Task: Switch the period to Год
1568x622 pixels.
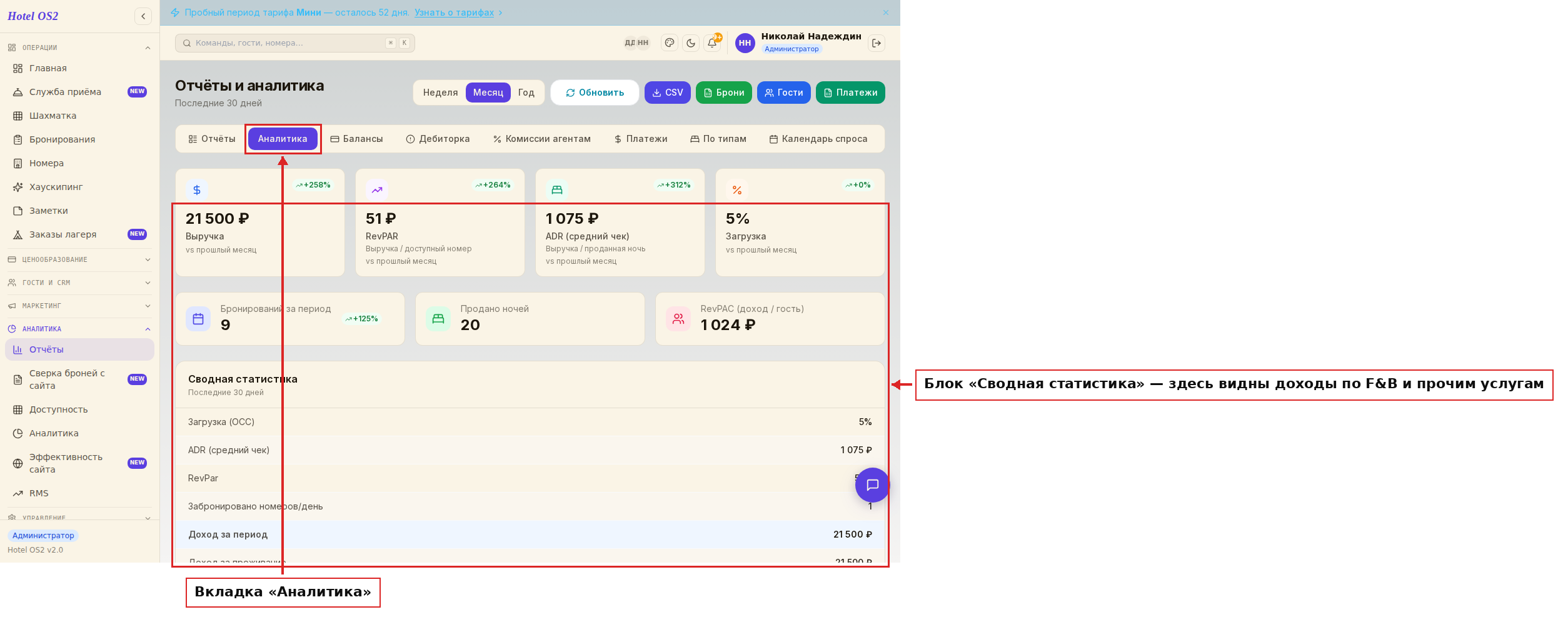Action: tap(526, 93)
